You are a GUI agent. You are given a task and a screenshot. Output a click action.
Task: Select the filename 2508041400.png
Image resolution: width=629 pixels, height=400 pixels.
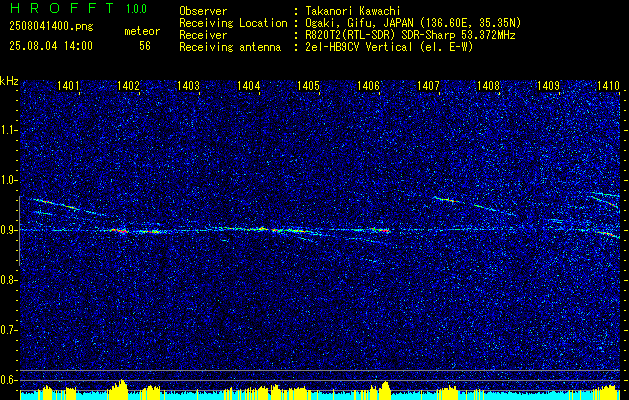pos(51,27)
